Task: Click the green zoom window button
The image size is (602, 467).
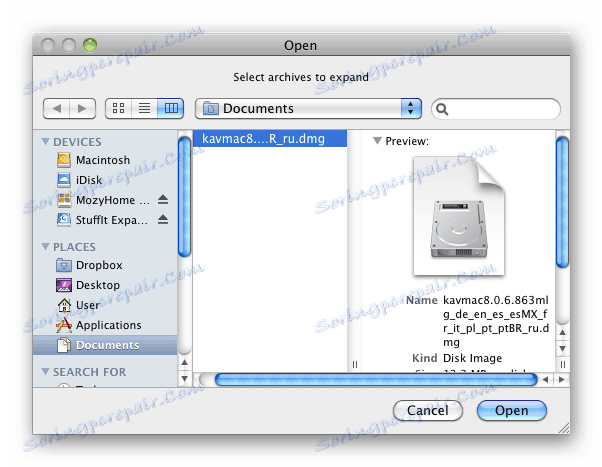Action: click(90, 45)
